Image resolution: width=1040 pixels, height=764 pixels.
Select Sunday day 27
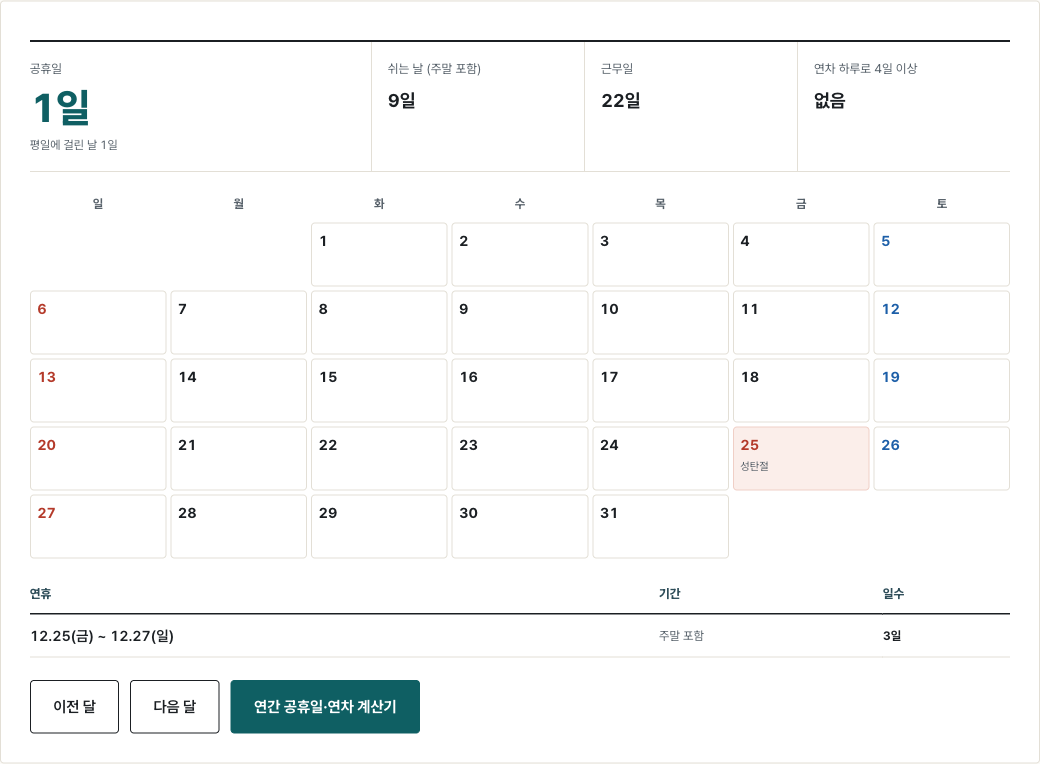[x=98, y=527]
